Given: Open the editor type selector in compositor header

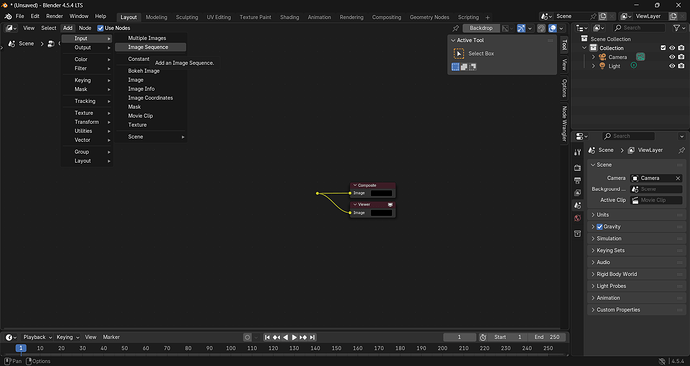Looking at the screenshot, I should coord(11,28).
